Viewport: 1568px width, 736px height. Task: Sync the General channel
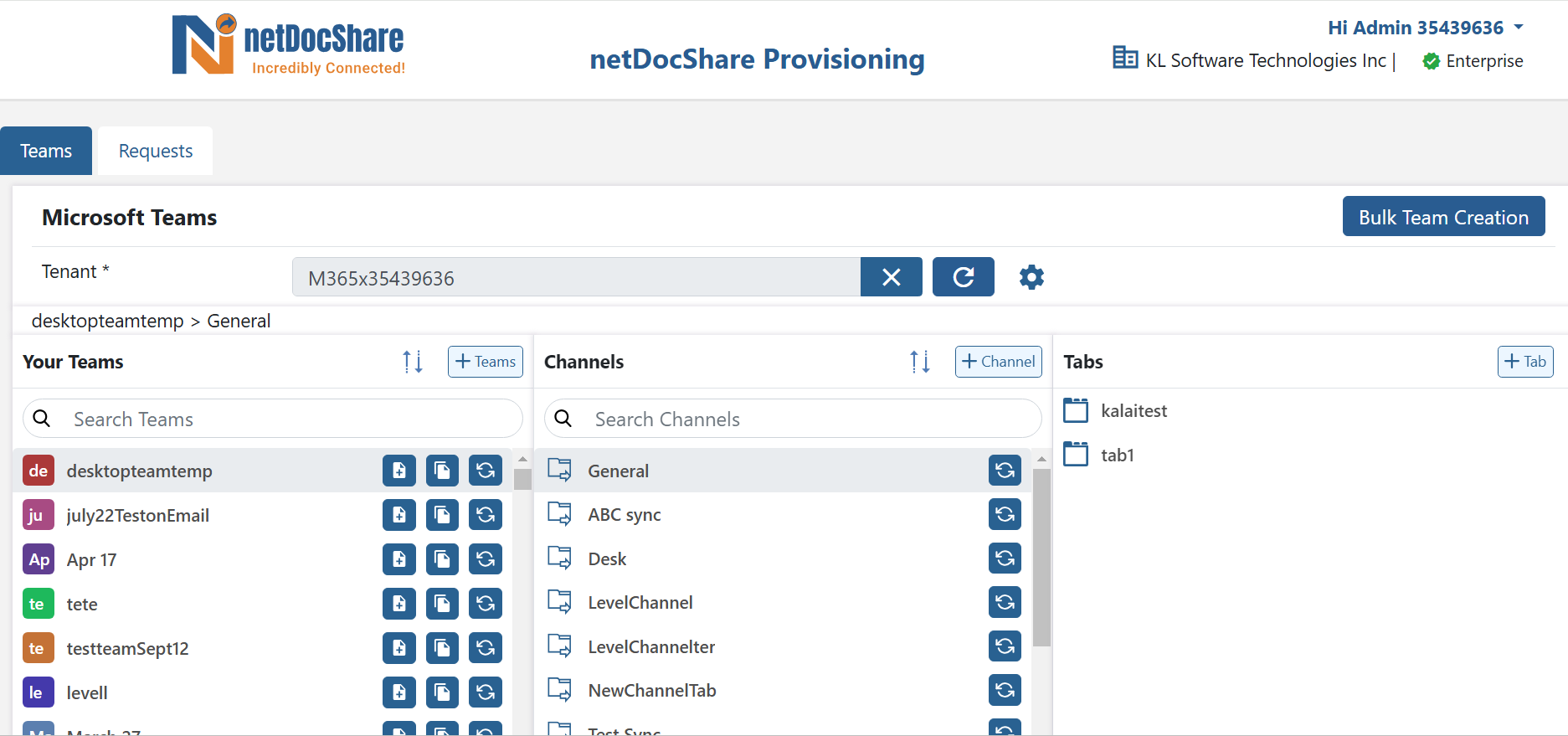point(1005,471)
